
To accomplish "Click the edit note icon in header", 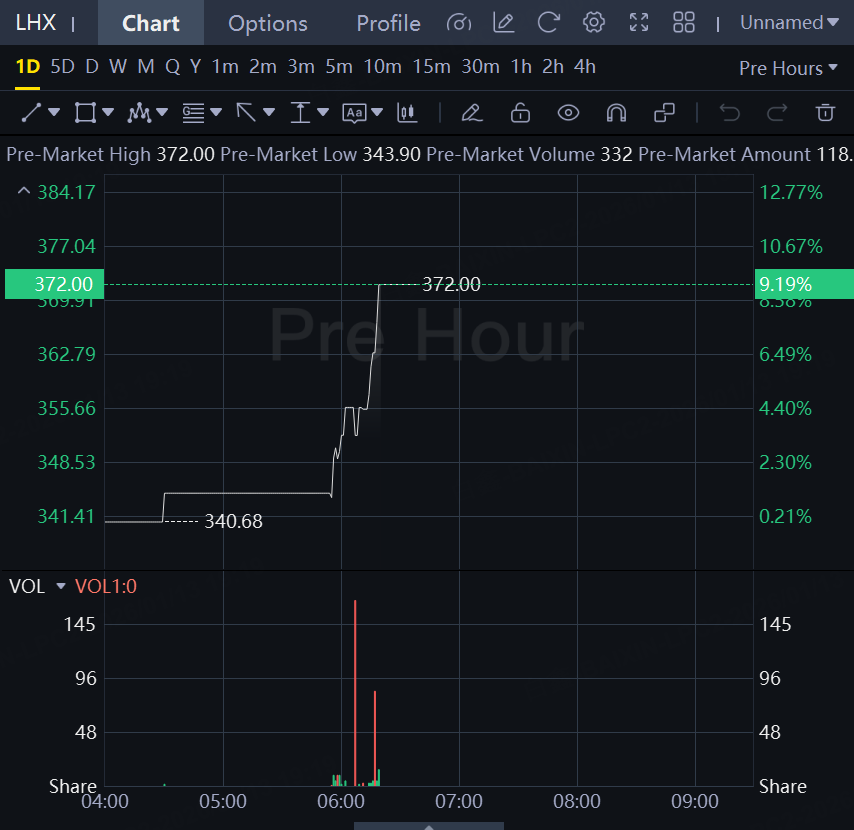I will click(503, 23).
